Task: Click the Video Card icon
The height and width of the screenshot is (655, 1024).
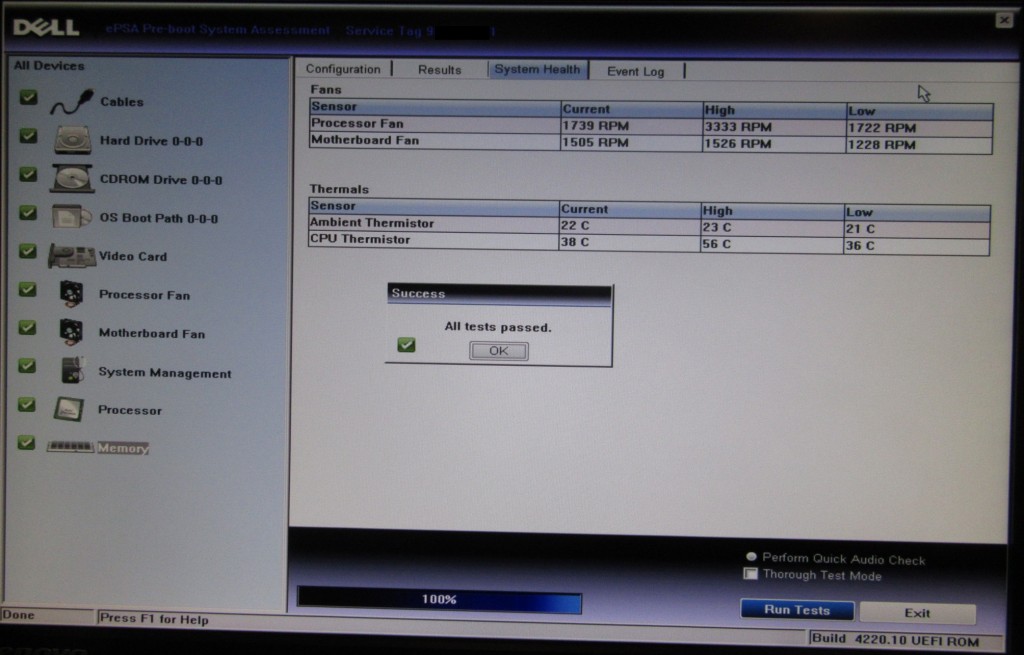Action: click(x=72, y=256)
